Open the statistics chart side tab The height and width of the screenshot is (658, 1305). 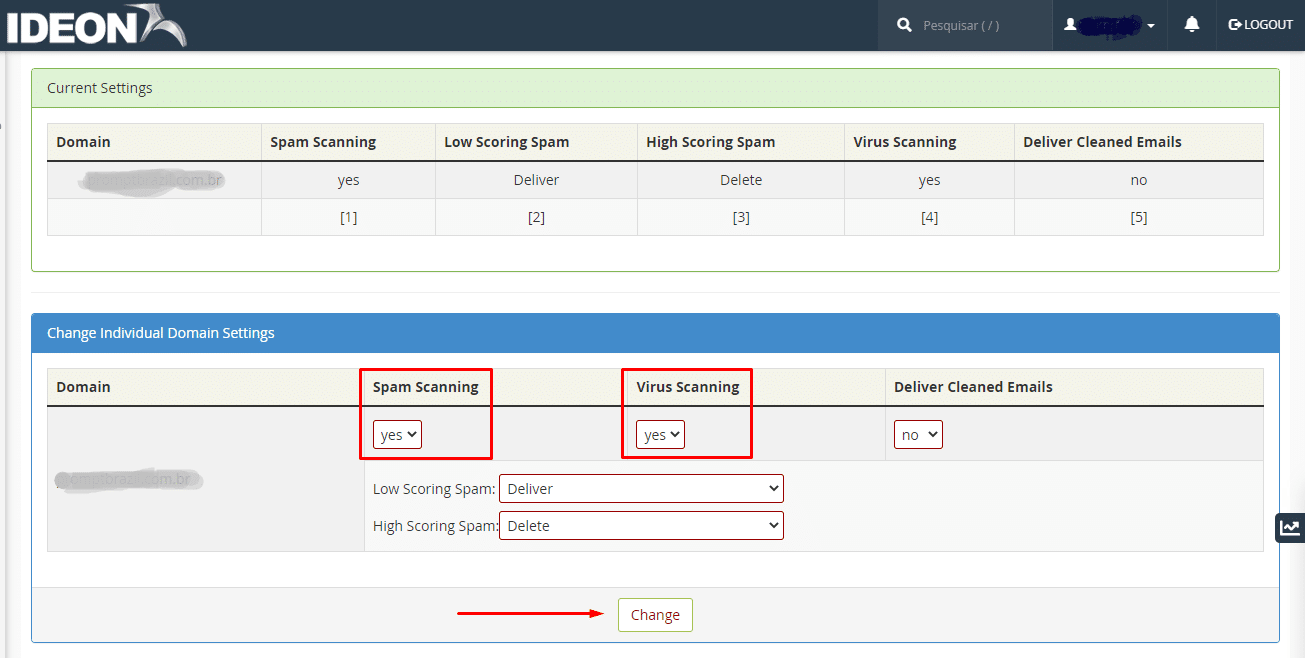pos(1290,528)
